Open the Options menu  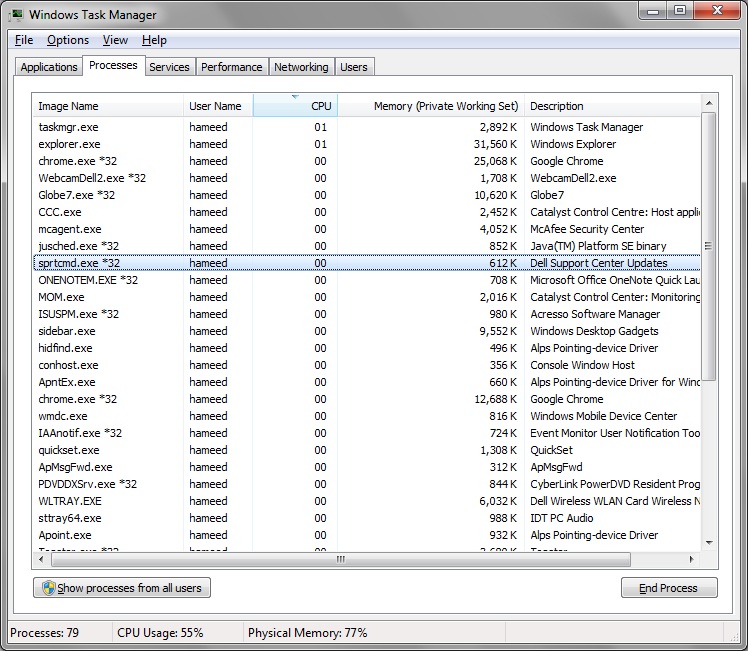68,40
